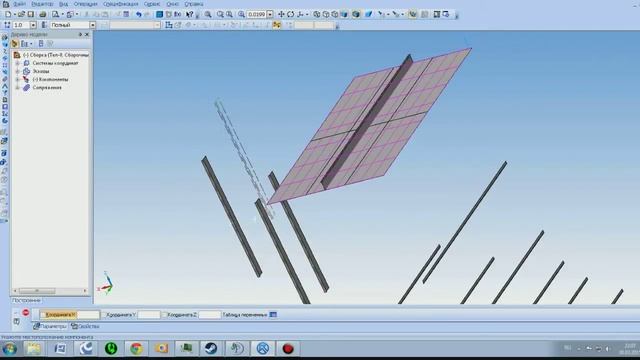Screen dimensions: 640x360
Task: Open the Спецификация menu
Action: click(x=120, y=4)
